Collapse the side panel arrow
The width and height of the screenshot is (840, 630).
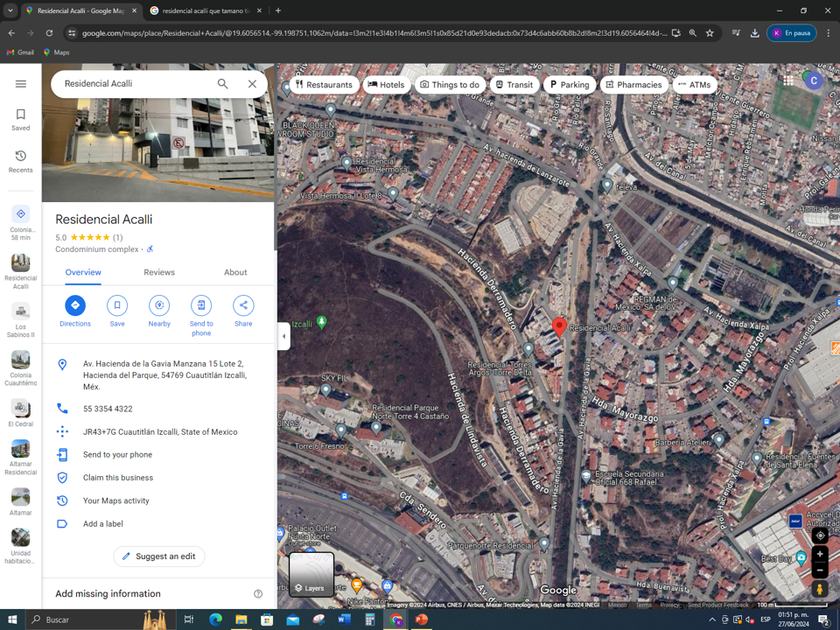tap(284, 336)
